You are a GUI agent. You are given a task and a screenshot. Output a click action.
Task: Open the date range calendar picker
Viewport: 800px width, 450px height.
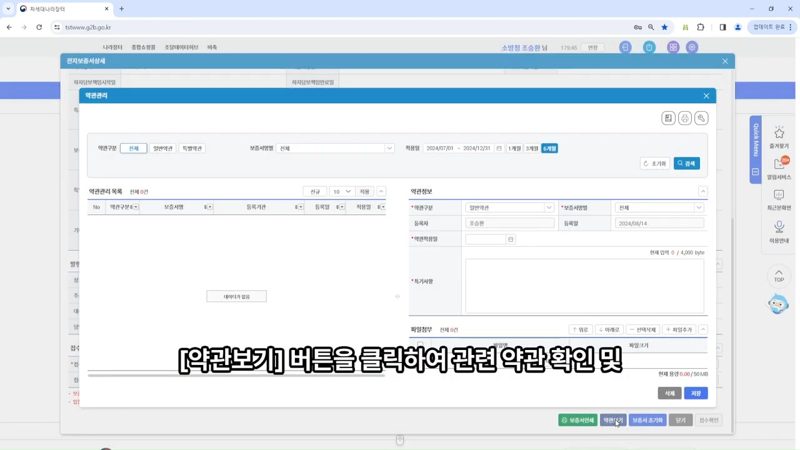(x=499, y=148)
